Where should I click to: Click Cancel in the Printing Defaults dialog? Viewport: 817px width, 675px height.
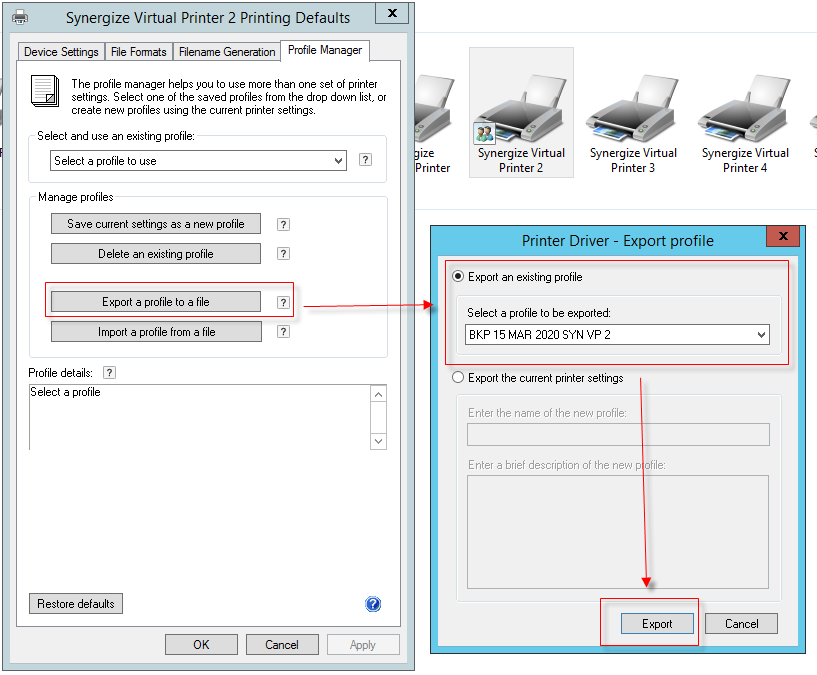tap(282, 645)
